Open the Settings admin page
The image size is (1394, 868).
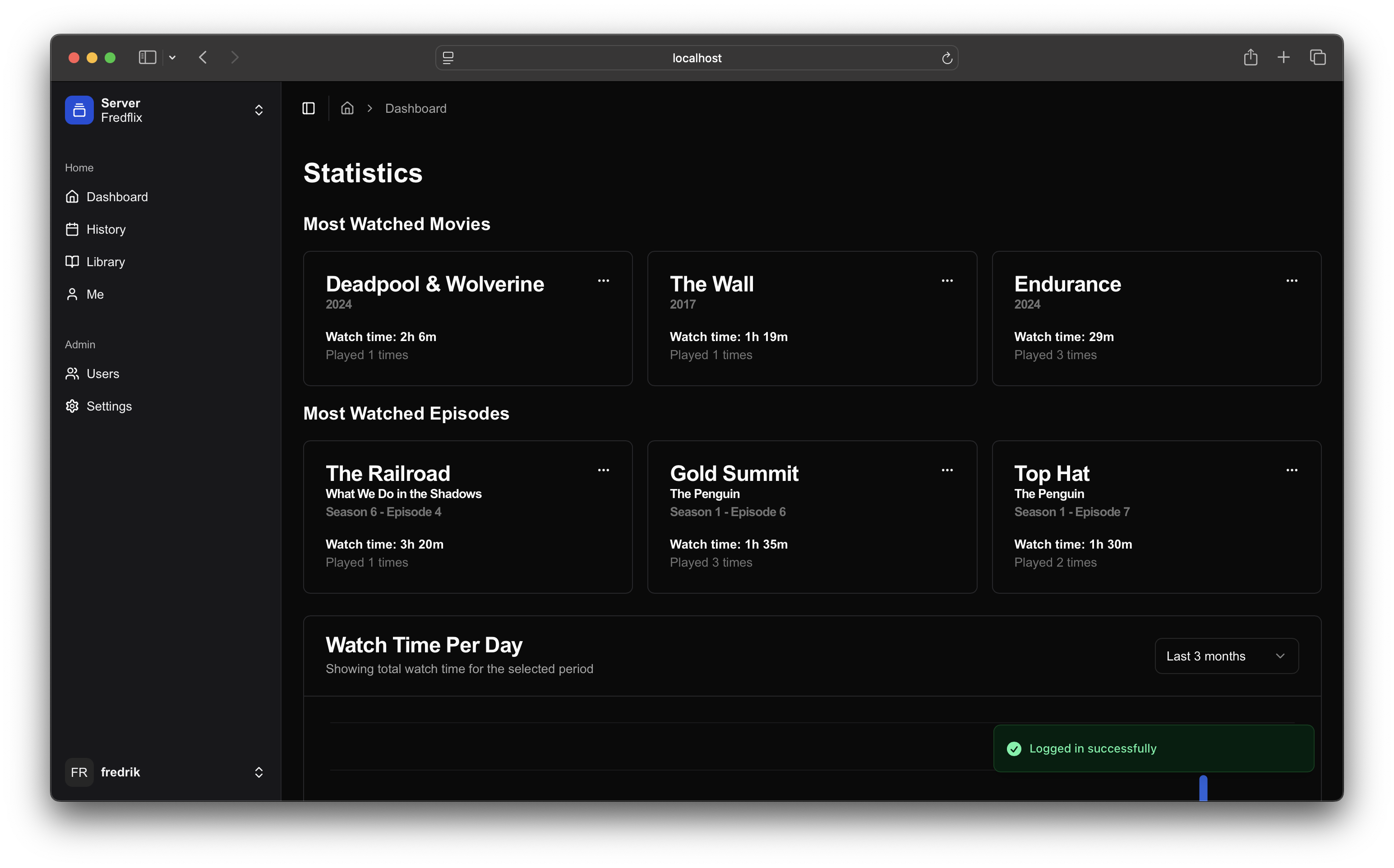click(165, 406)
